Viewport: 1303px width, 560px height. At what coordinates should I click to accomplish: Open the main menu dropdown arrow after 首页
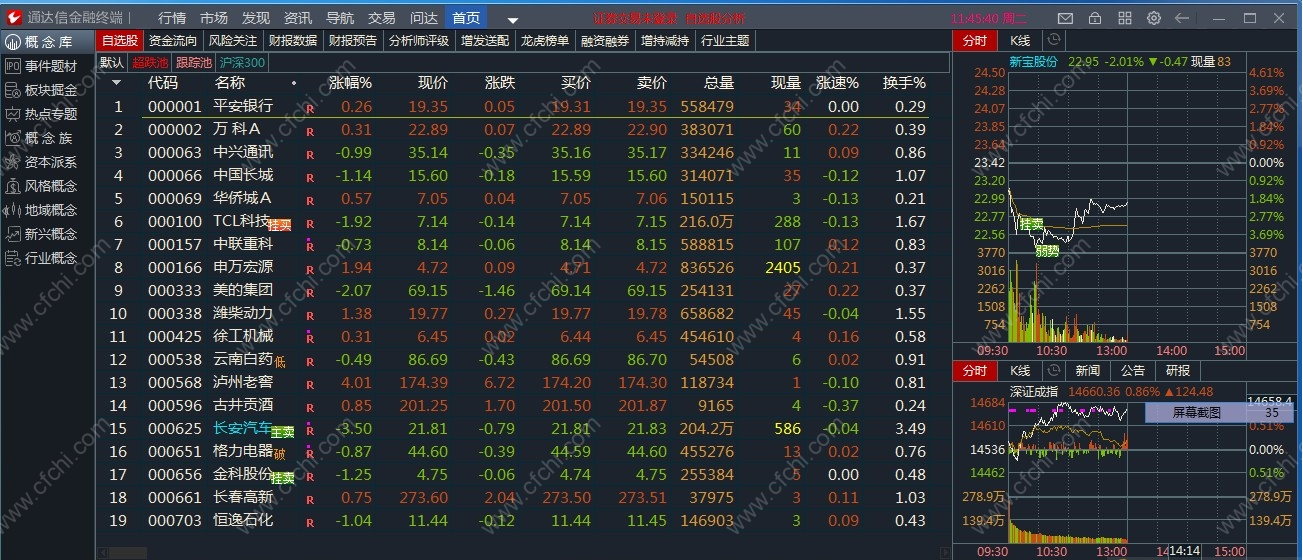pos(513,20)
